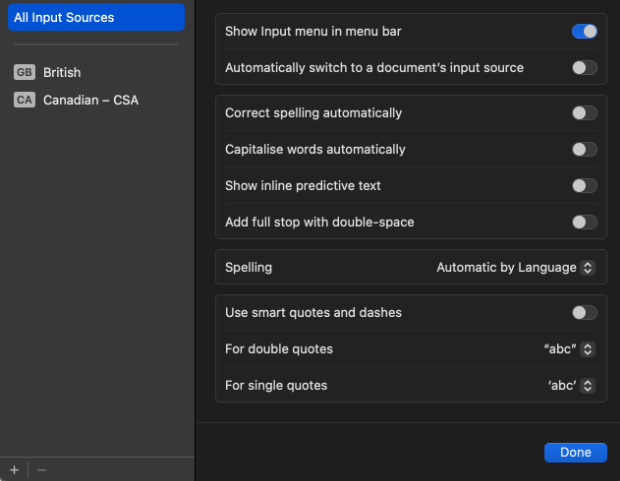The height and width of the screenshot is (481, 620).
Task: Toggle Capitalise words automatically
Action: tap(584, 149)
